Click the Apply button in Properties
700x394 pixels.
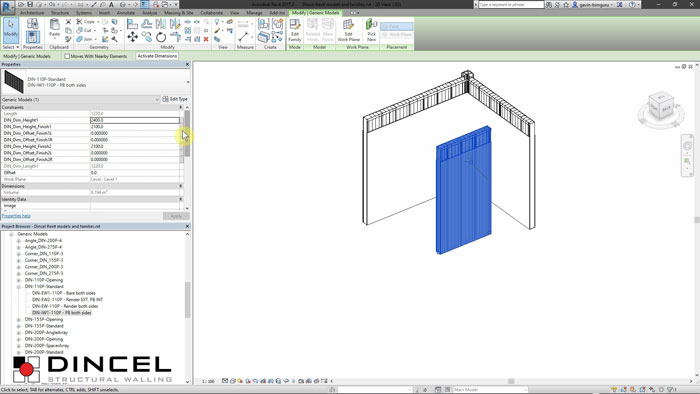[176, 216]
